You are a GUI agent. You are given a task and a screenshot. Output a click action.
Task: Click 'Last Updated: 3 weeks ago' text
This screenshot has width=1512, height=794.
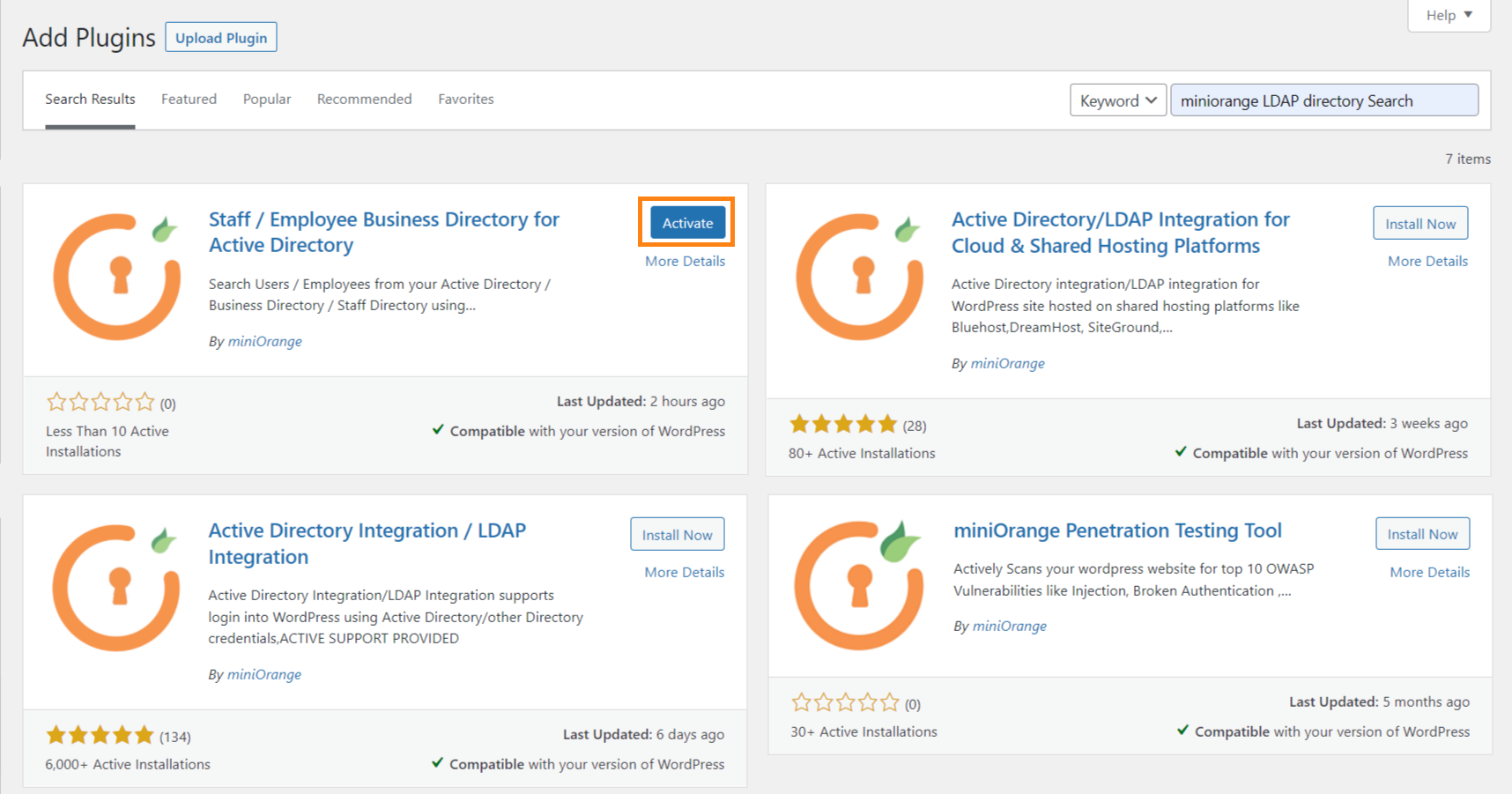(1382, 423)
